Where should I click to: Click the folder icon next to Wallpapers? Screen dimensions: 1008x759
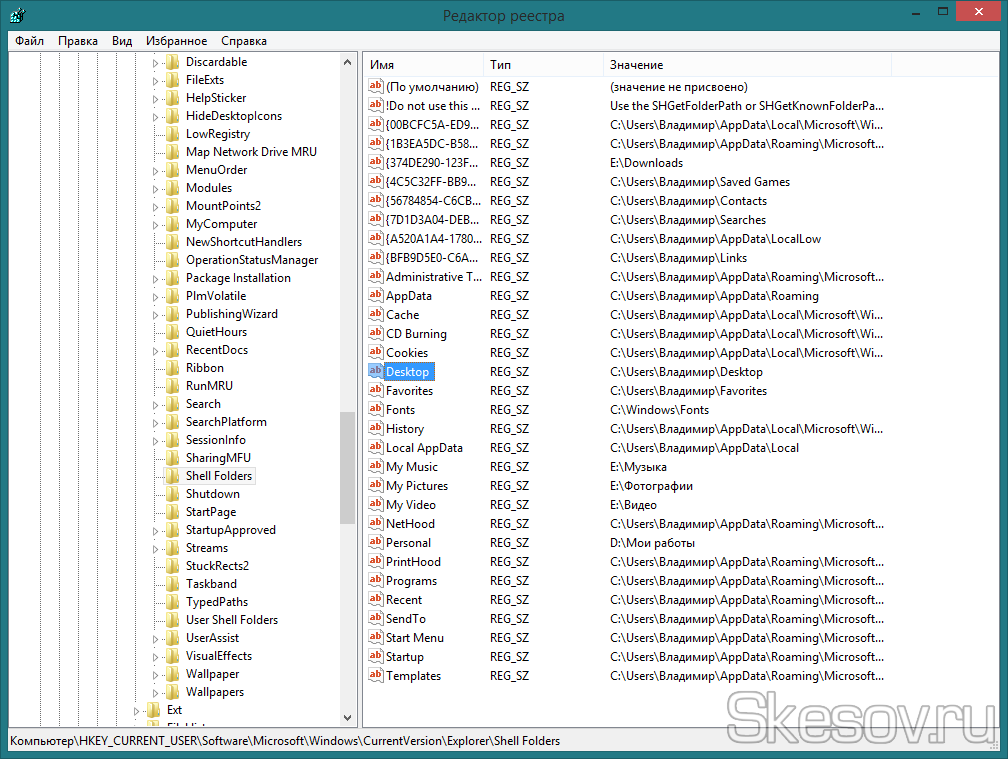click(x=172, y=692)
